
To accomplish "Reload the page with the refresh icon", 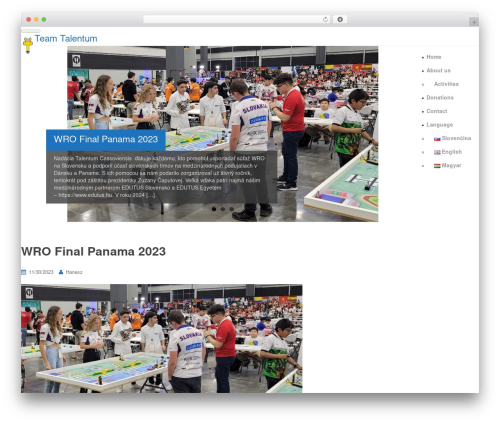I will pyautogui.click(x=325, y=19).
